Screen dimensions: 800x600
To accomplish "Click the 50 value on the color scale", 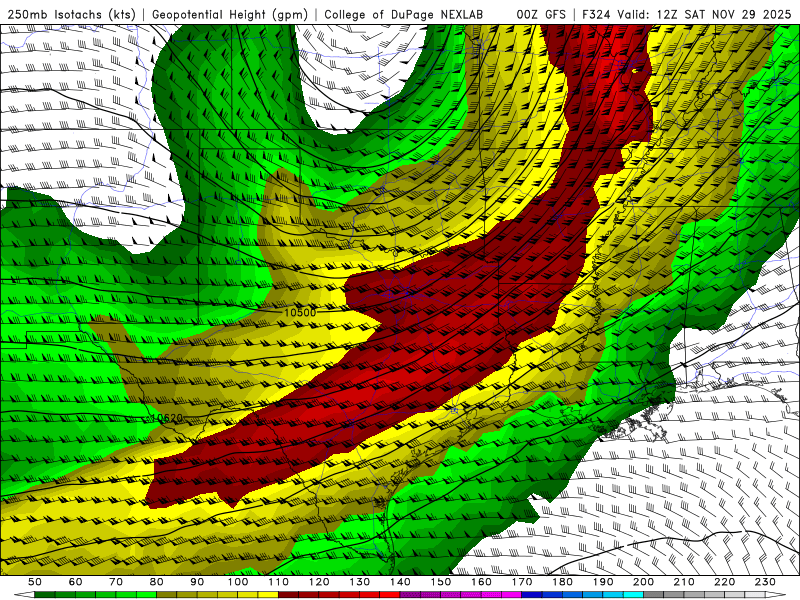I will pos(35,582).
